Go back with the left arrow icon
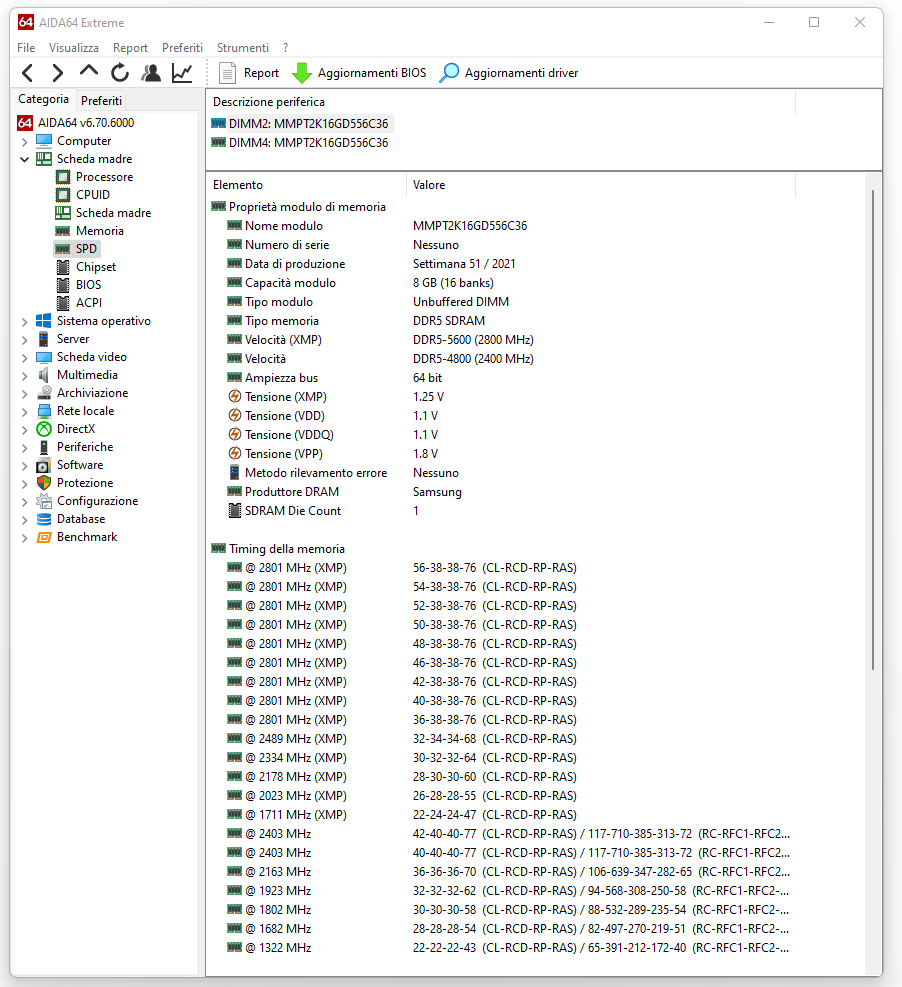 click(27, 73)
